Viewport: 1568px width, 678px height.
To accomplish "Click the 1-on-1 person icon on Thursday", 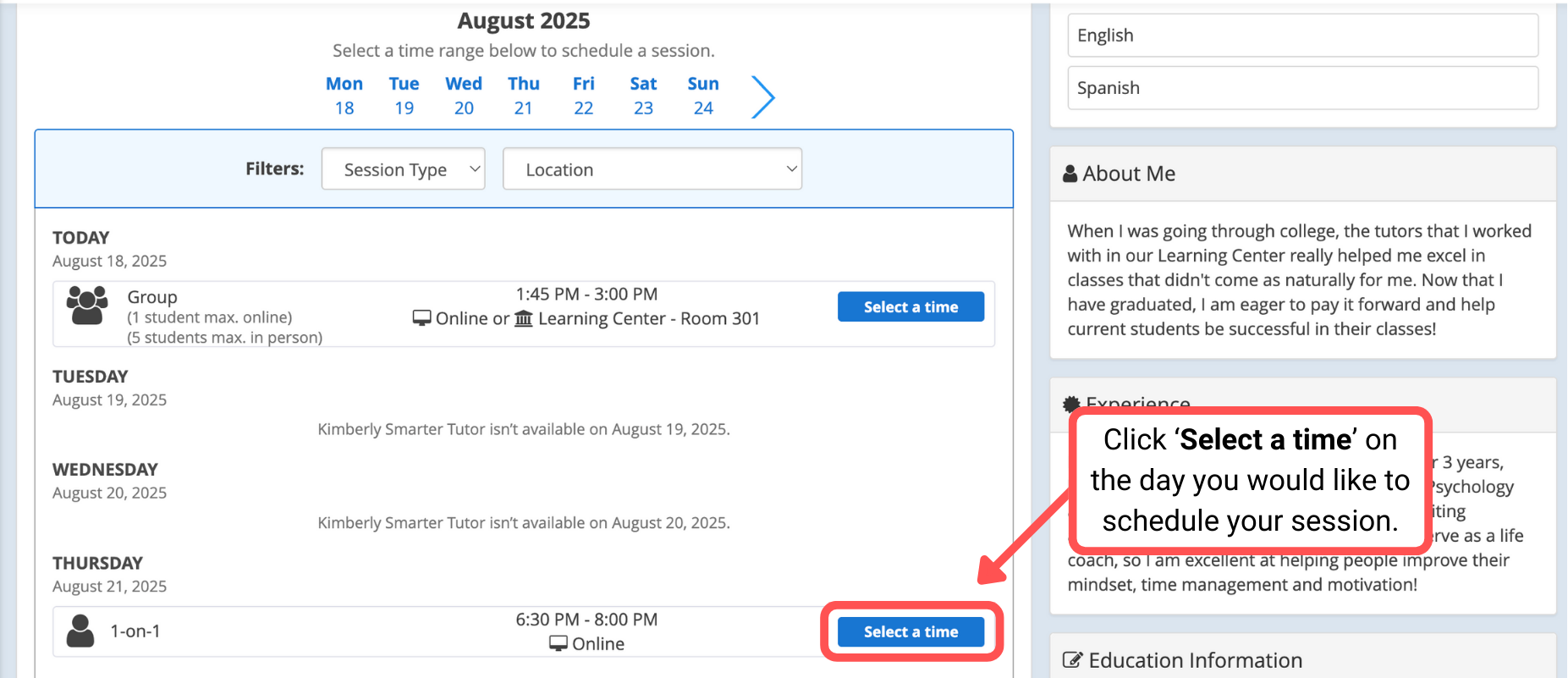I will click(80, 631).
